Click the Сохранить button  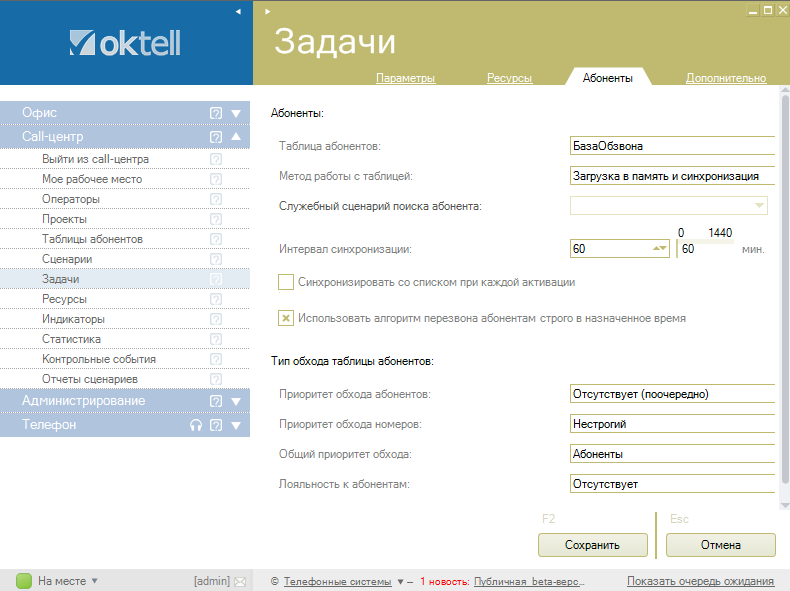[x=592, y=545]
